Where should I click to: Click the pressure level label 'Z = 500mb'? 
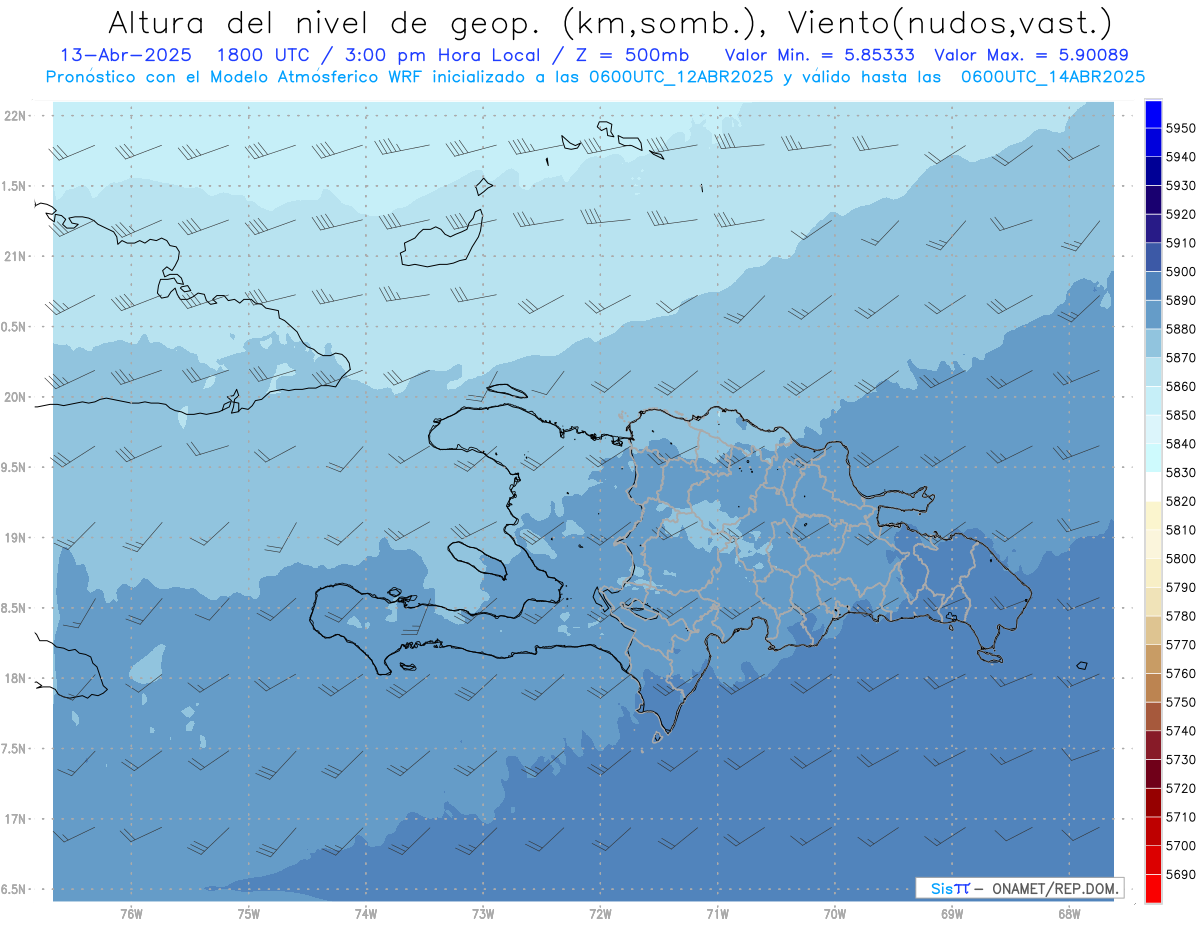[631, 56]
